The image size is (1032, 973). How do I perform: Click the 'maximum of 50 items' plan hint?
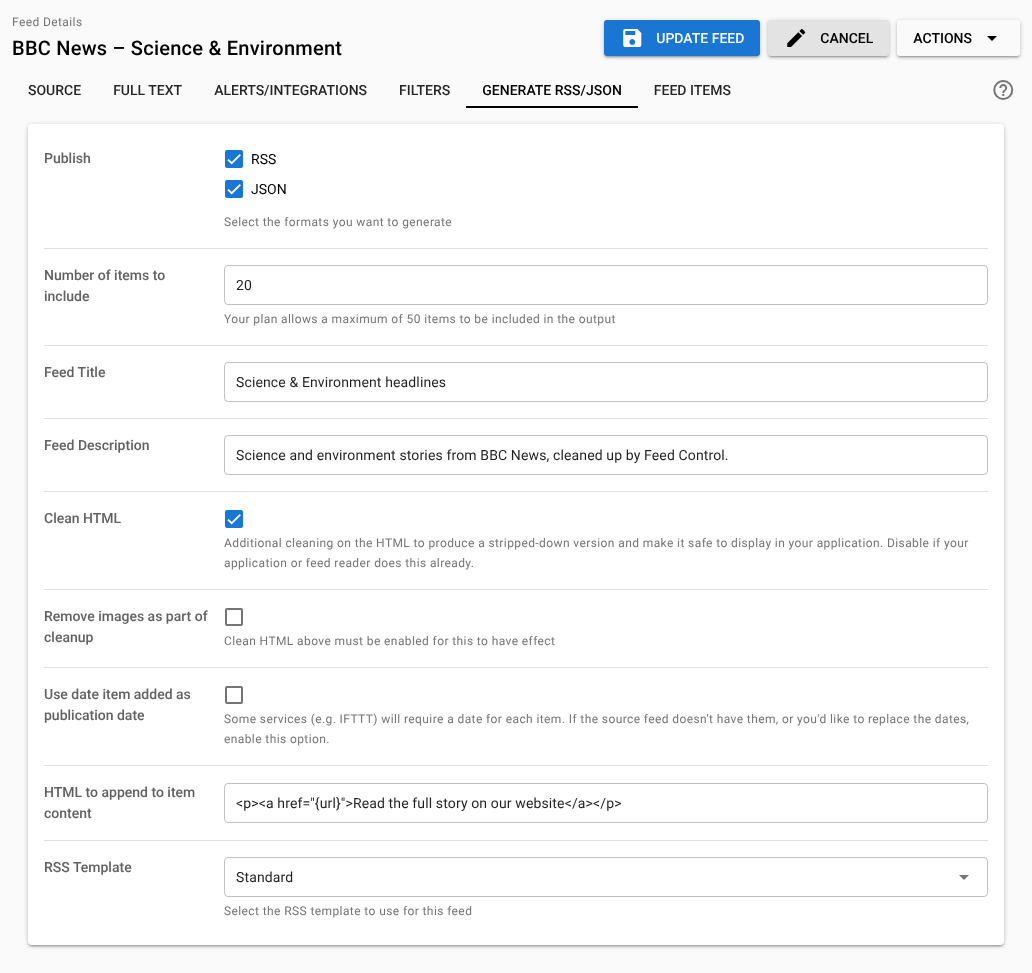tap(419, 319)
